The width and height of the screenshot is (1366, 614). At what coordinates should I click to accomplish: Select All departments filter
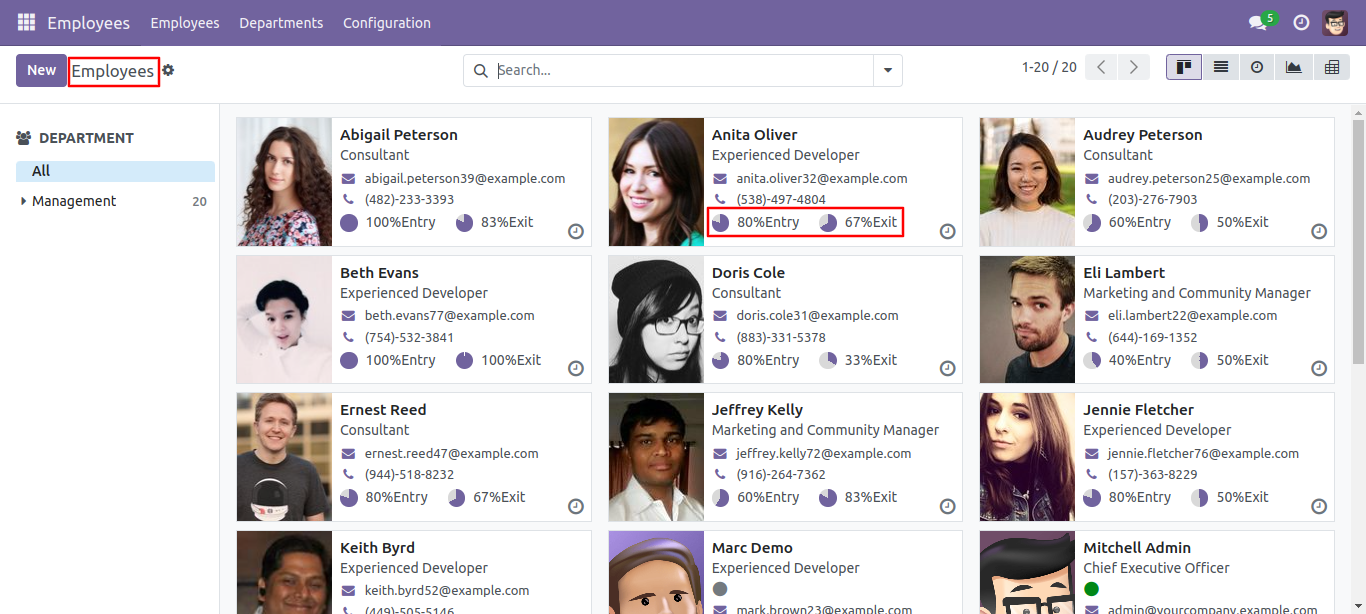pyautogui.click(x=115, y=171)
